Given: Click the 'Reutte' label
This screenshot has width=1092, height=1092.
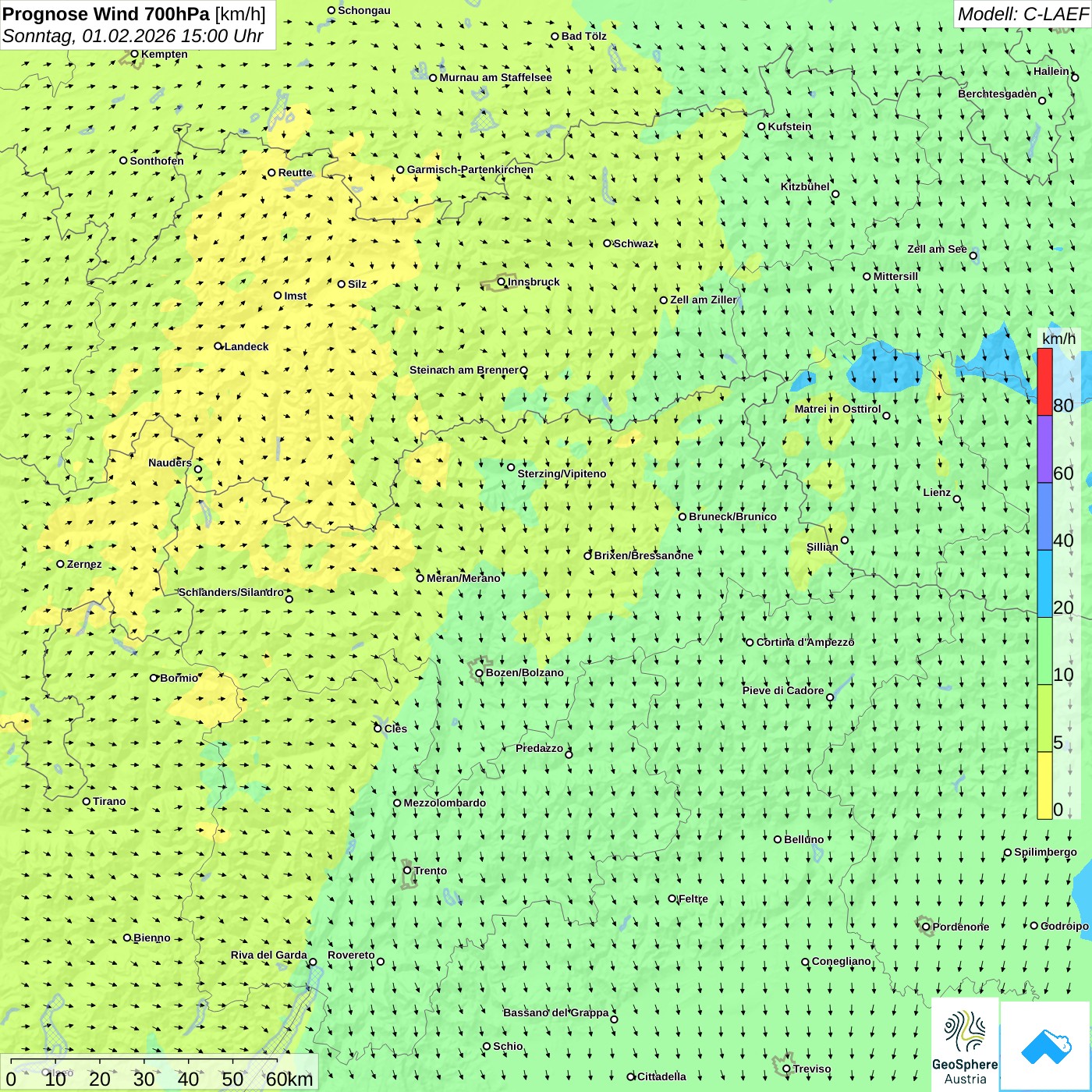Looking at the screenshot, I should pyautogui.click(x=295, y=172).
